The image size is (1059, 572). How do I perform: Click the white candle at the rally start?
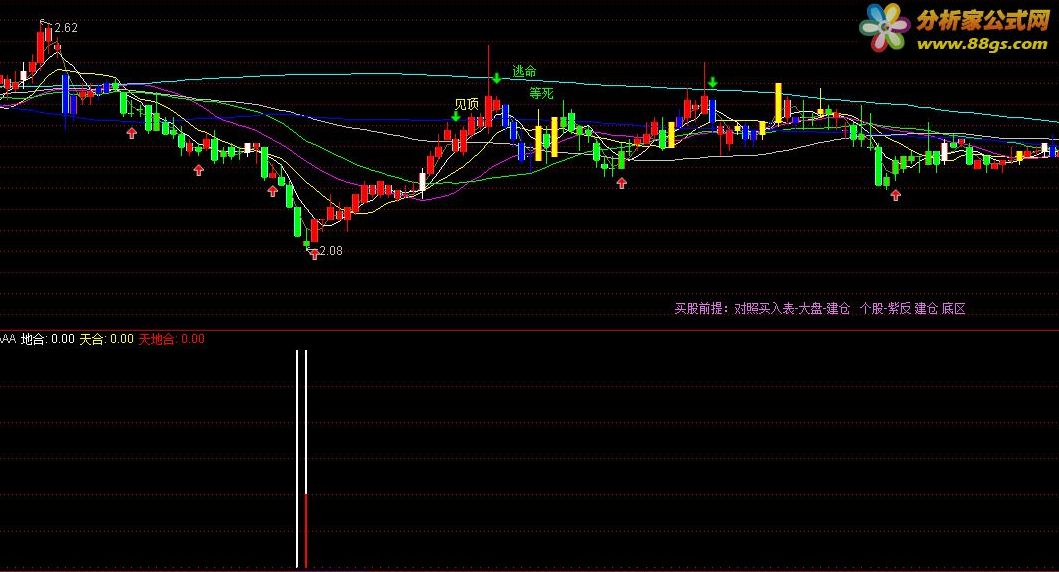point(423,182)
